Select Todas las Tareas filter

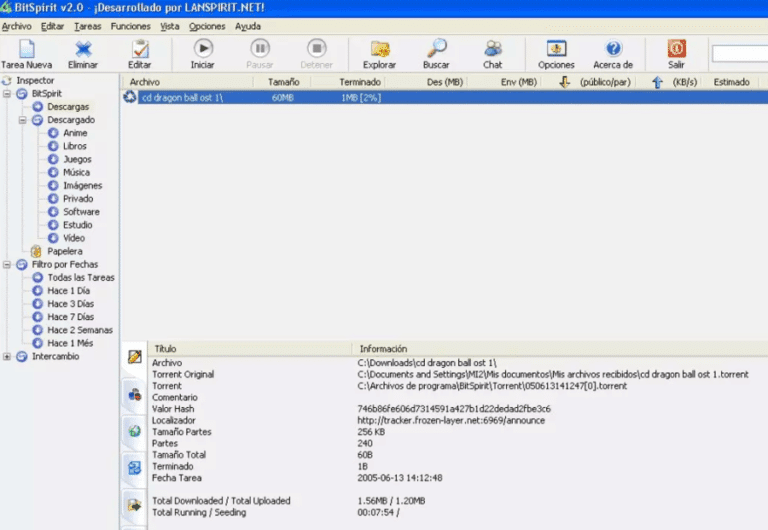[x=81, y=278]
